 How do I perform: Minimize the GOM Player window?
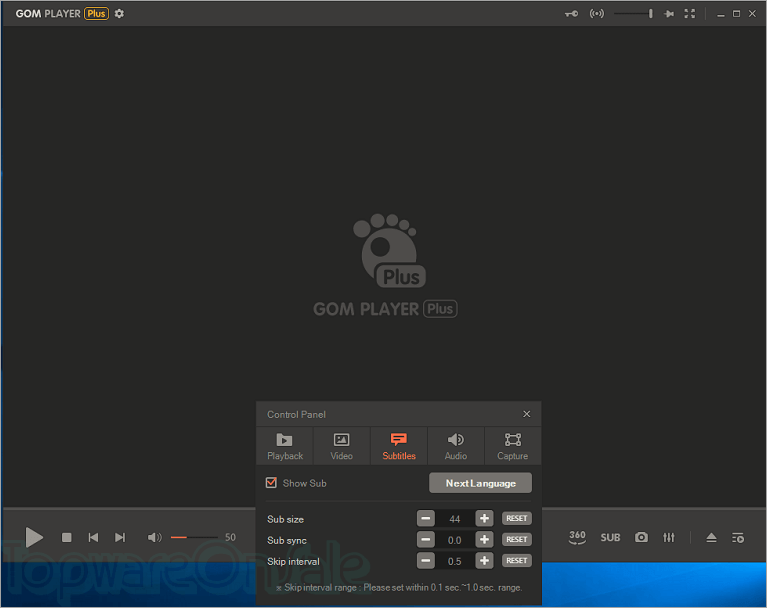721,14
